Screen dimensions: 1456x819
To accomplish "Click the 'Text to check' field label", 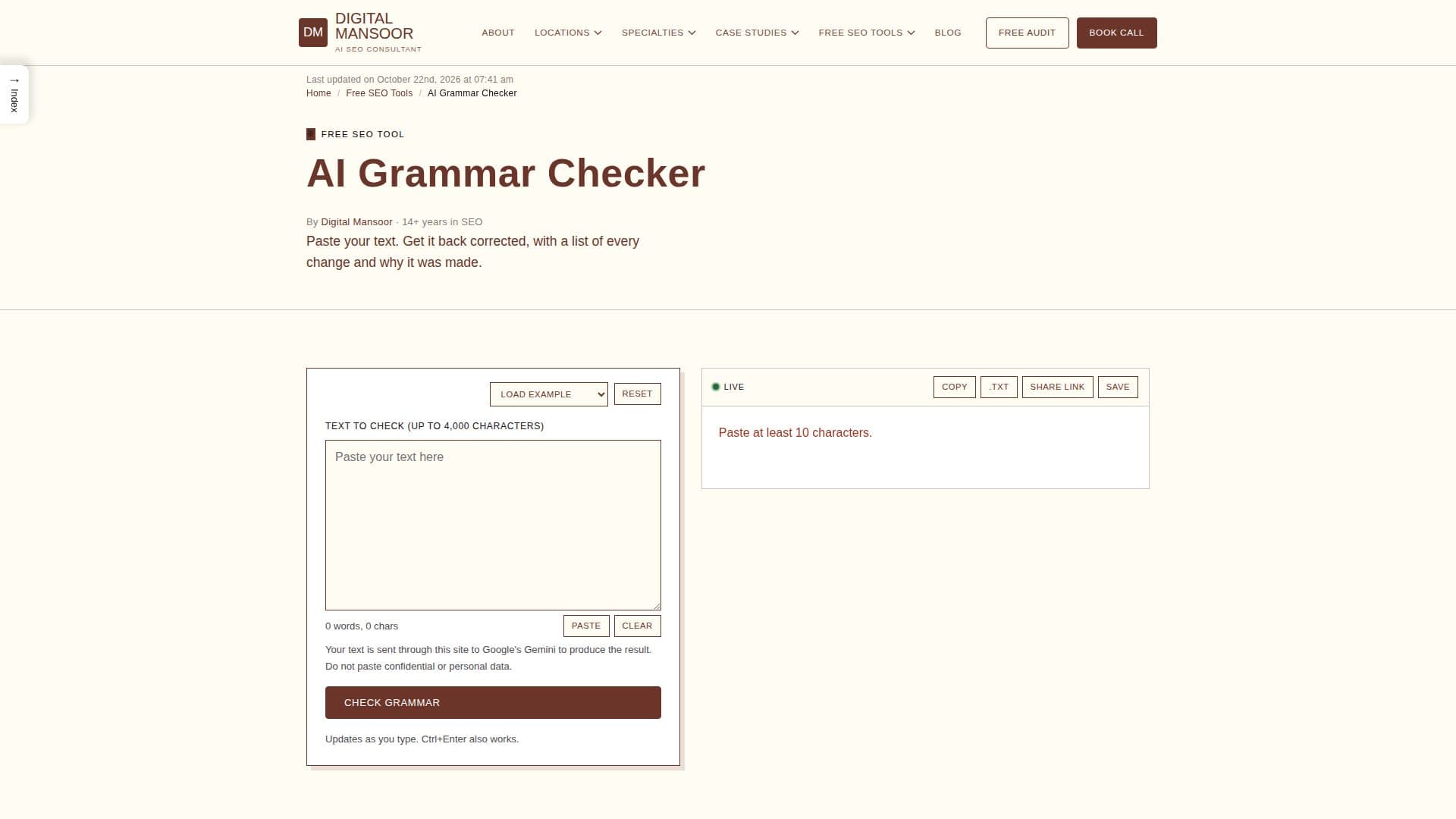I will coord(435,426).
